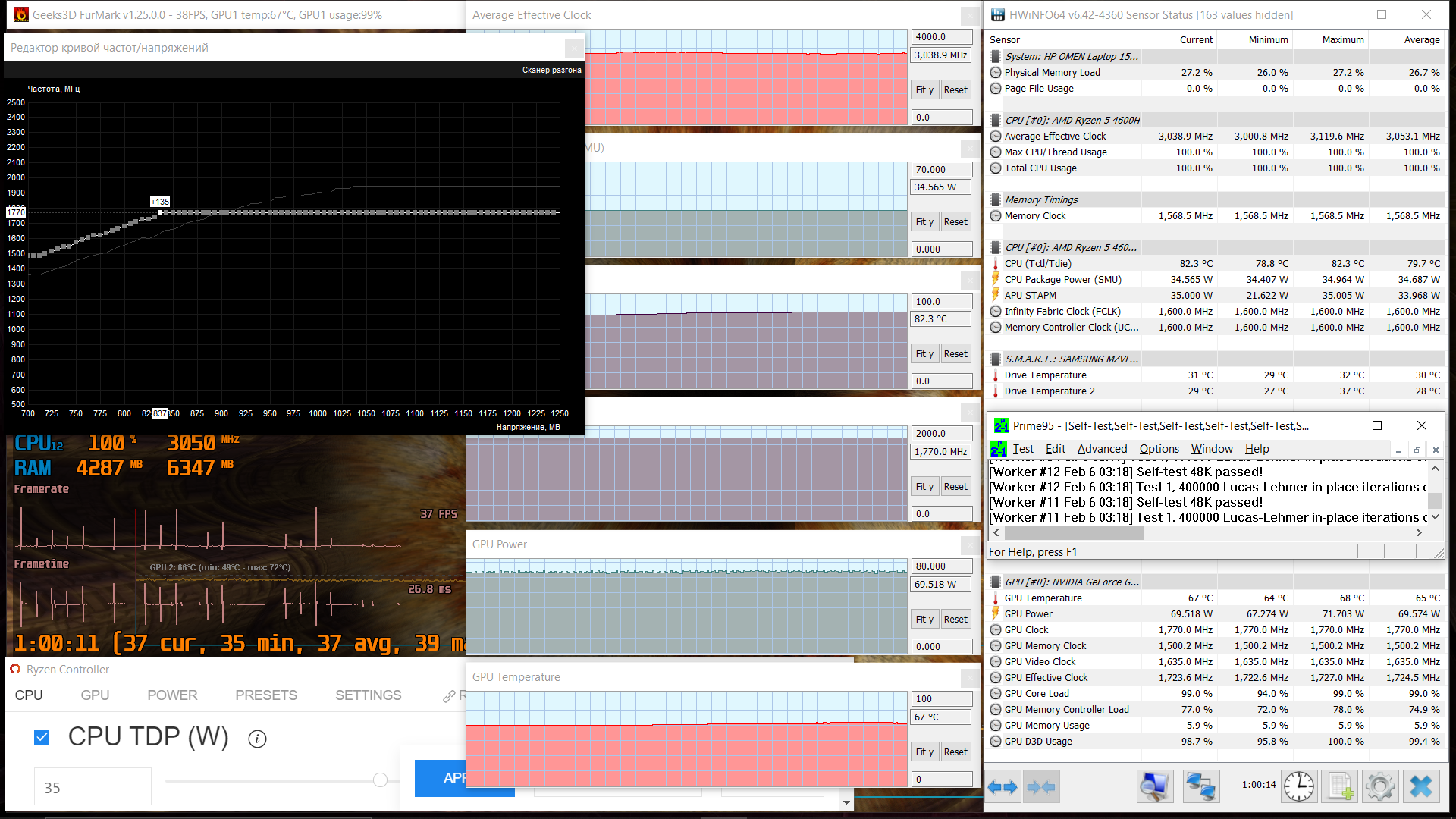Click thermometer icon beside Drive Temperature 2

pos(996,391)
